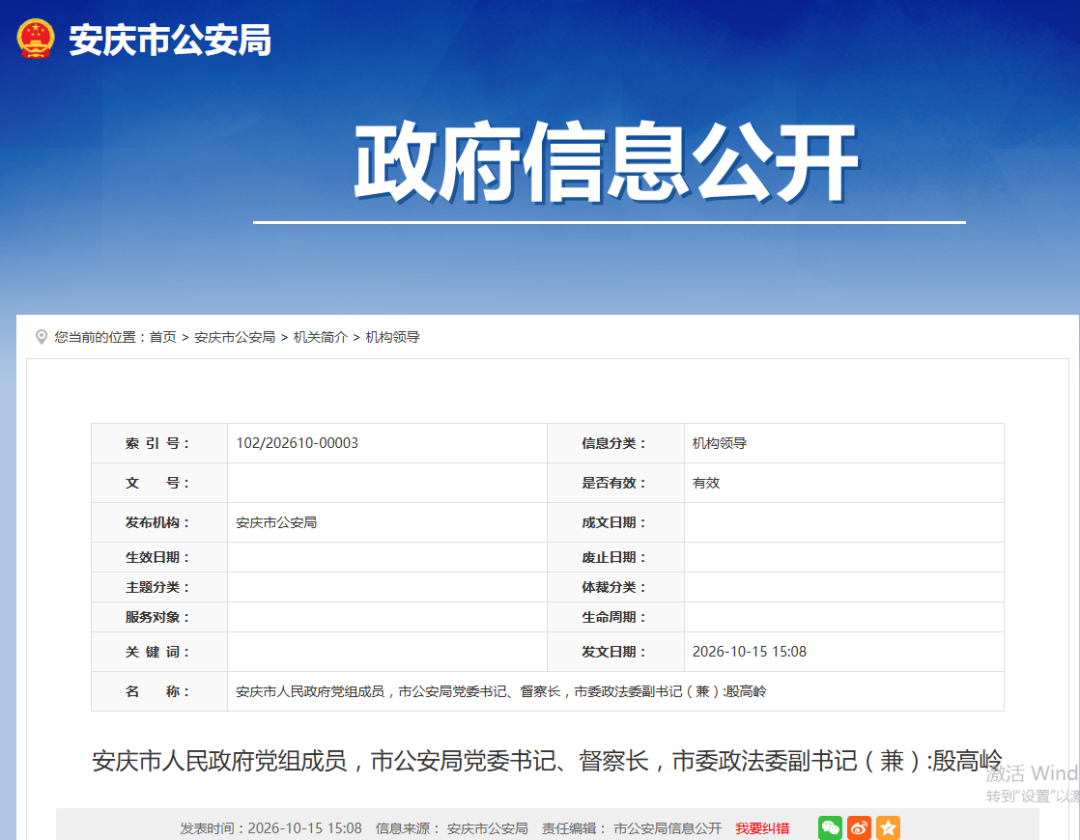Click the 有效 value cell
This screenshot has width=1080, height=840.
[844, 483]
